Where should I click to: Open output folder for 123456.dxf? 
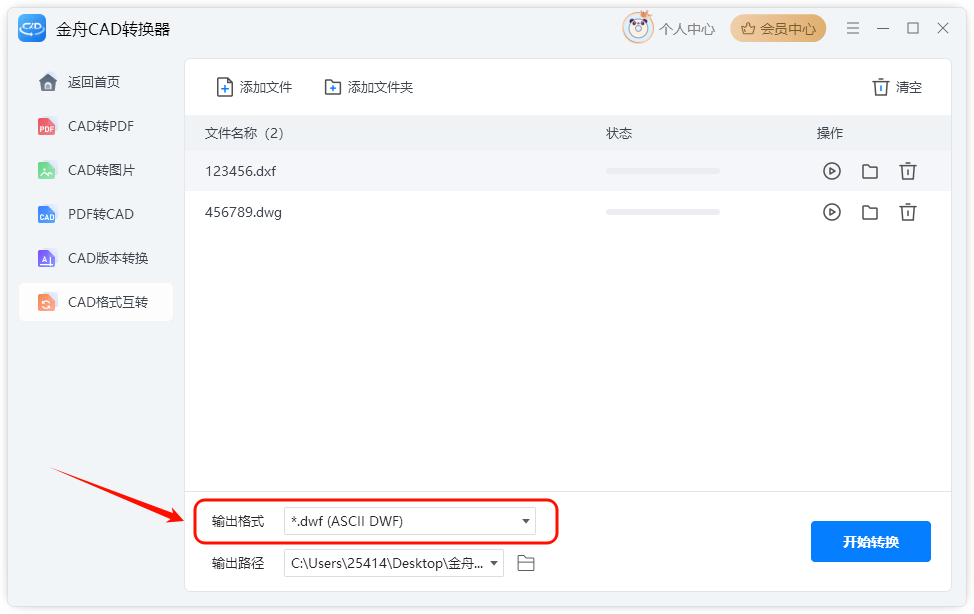coord(870,172)
